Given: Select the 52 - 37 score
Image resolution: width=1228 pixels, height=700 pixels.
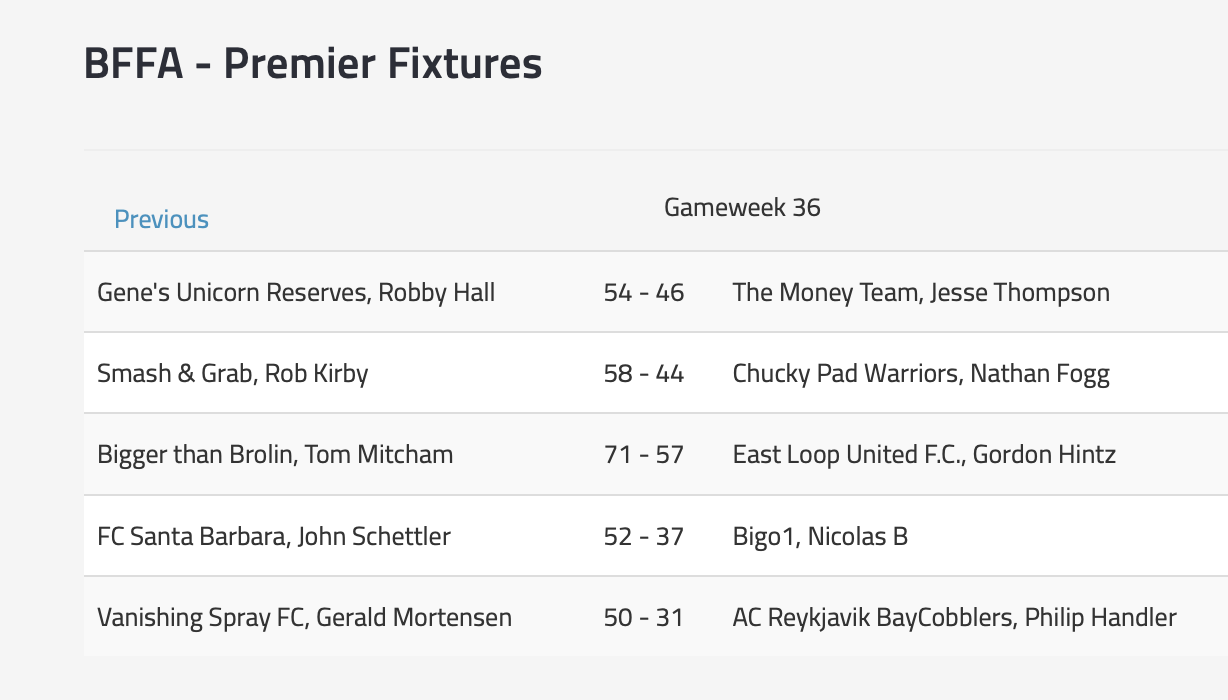Looking at the screenshot, I should [x=644, y=536].
